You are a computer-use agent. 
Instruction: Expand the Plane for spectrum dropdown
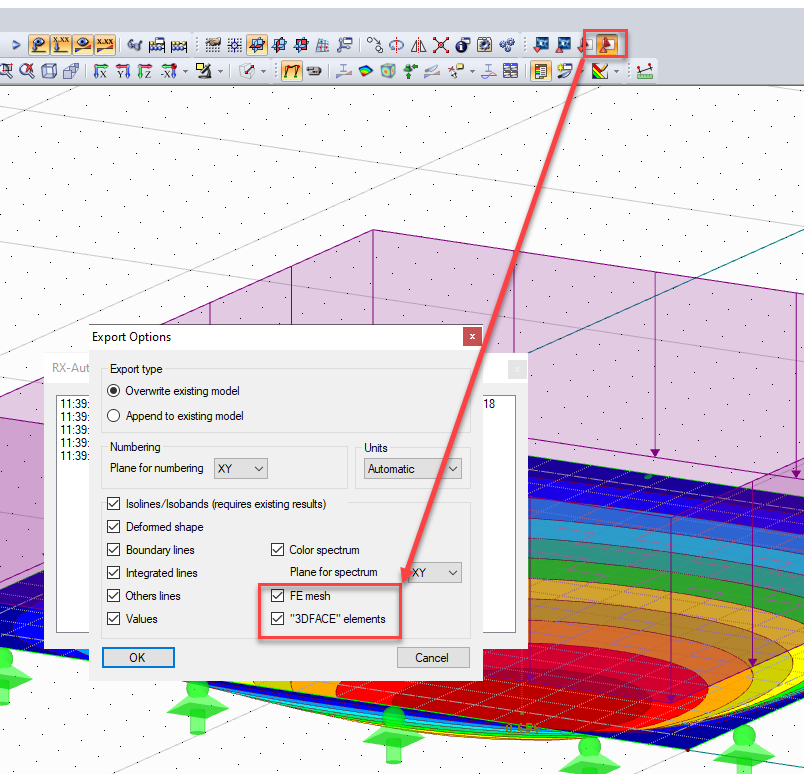[x=436, y=572]
